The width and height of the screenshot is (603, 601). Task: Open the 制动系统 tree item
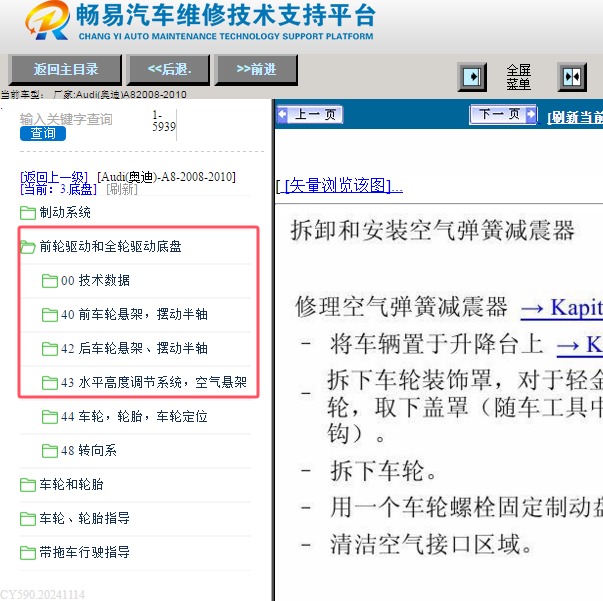tap(65, 212)
